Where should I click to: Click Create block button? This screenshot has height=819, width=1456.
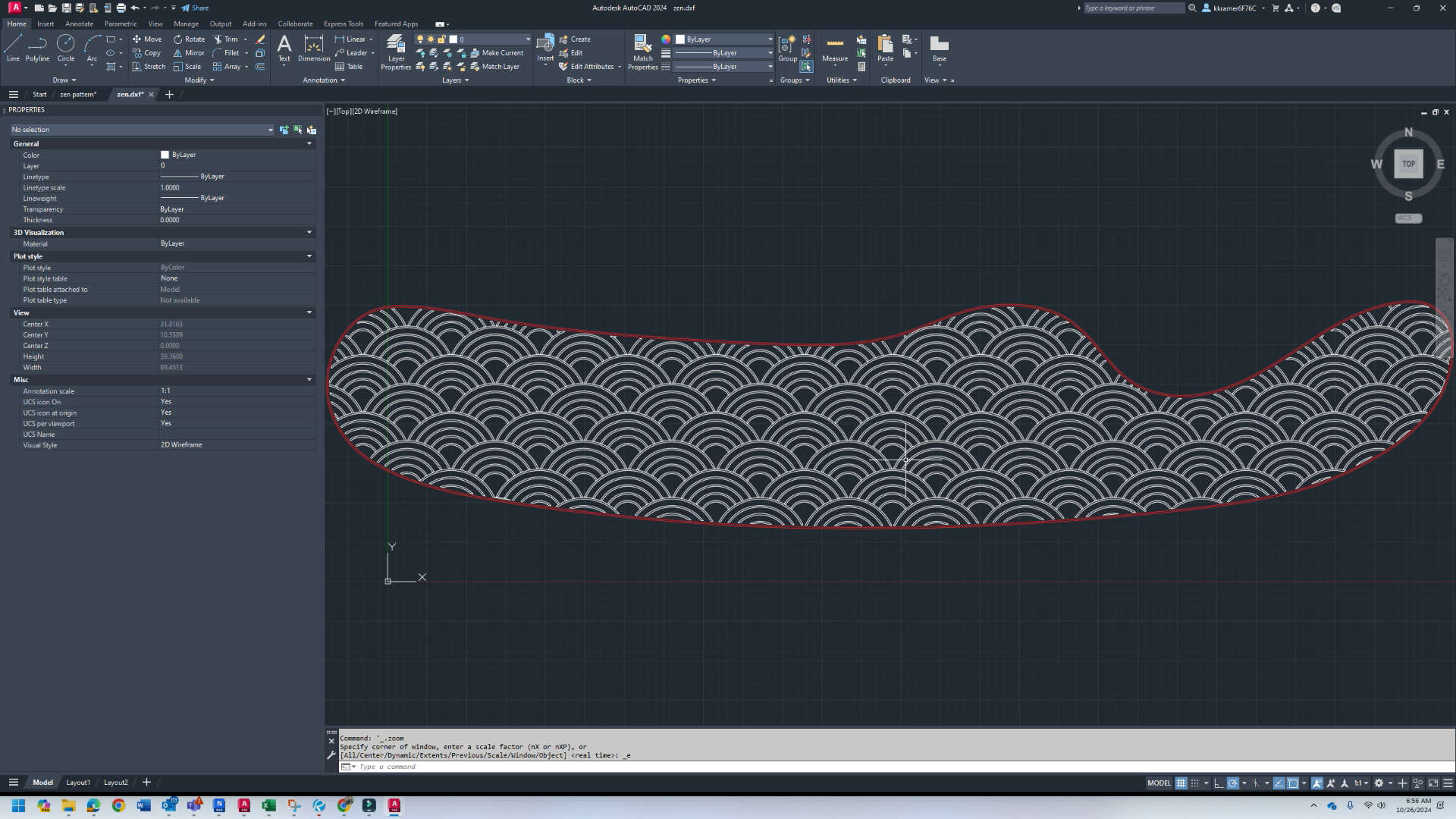(x=575, y=39)
